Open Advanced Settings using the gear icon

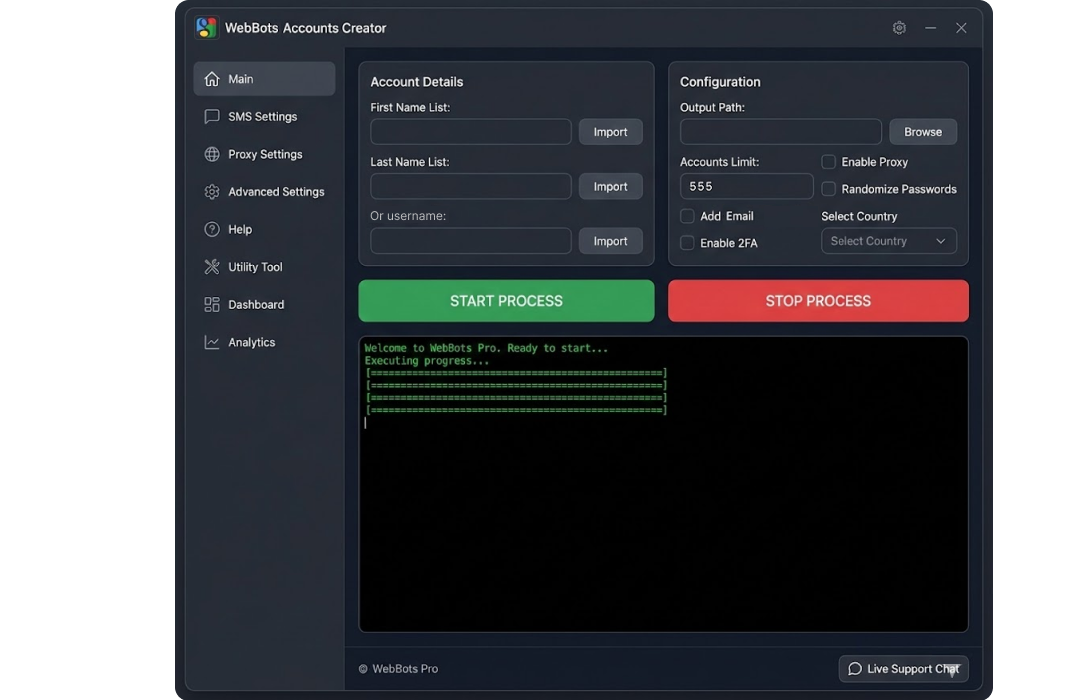(x=211, y=191)
